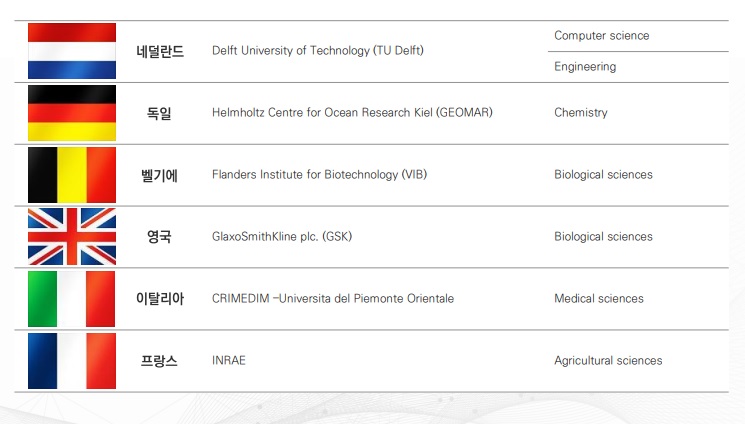Screen dimensions: 745x424
Task: Click the Agricultural sciences field cell
Action: pos(608,361)
